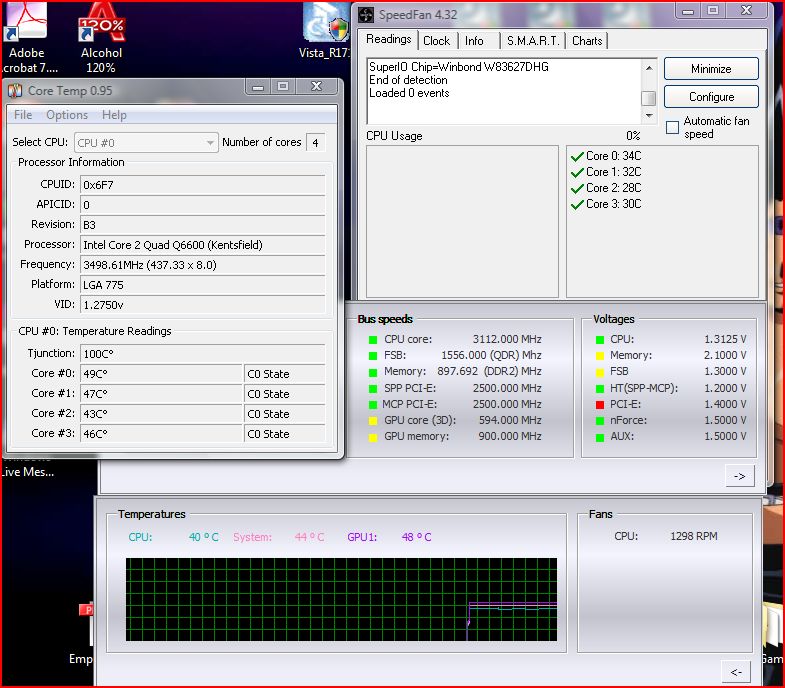This screenshot has width=785, height=688.
Task: Click the Tjunction field showing 100C°
Action: (x=202, y=354)
